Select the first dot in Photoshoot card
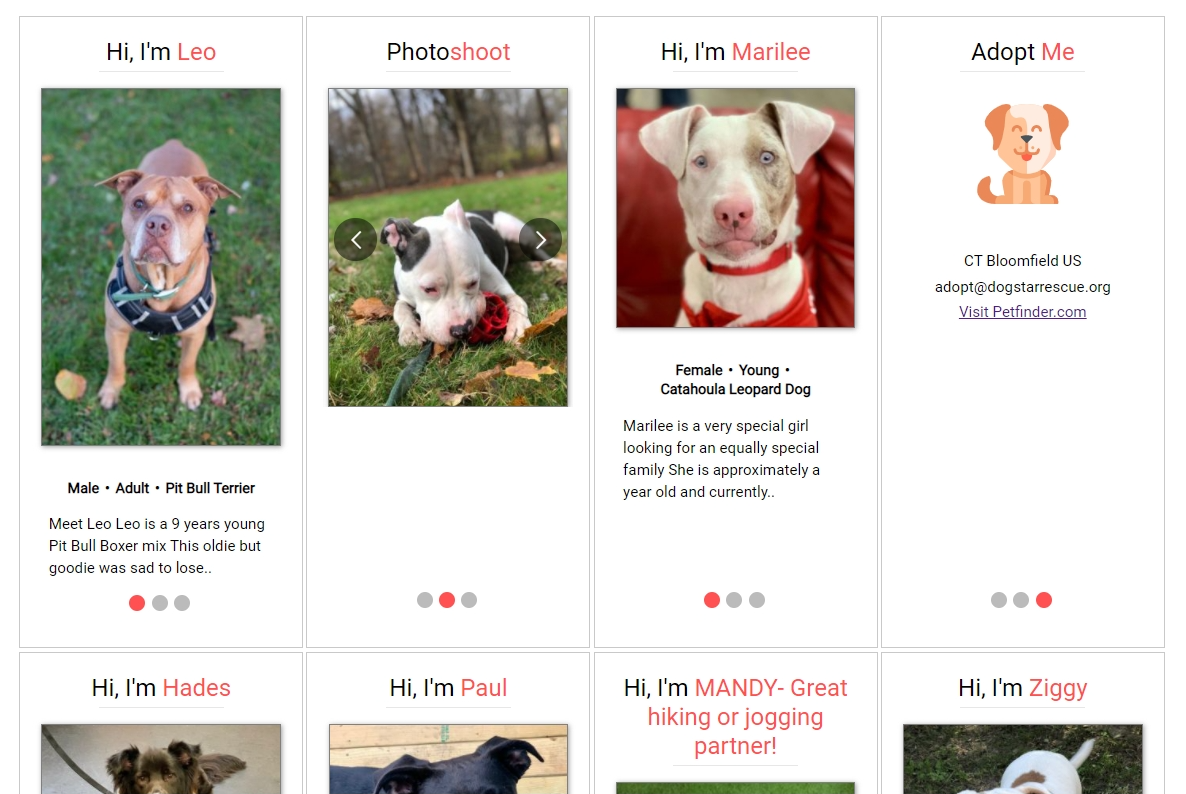The width and height of the screenshot is (1186, 794). pyautogui.click(x=425, y=600)
